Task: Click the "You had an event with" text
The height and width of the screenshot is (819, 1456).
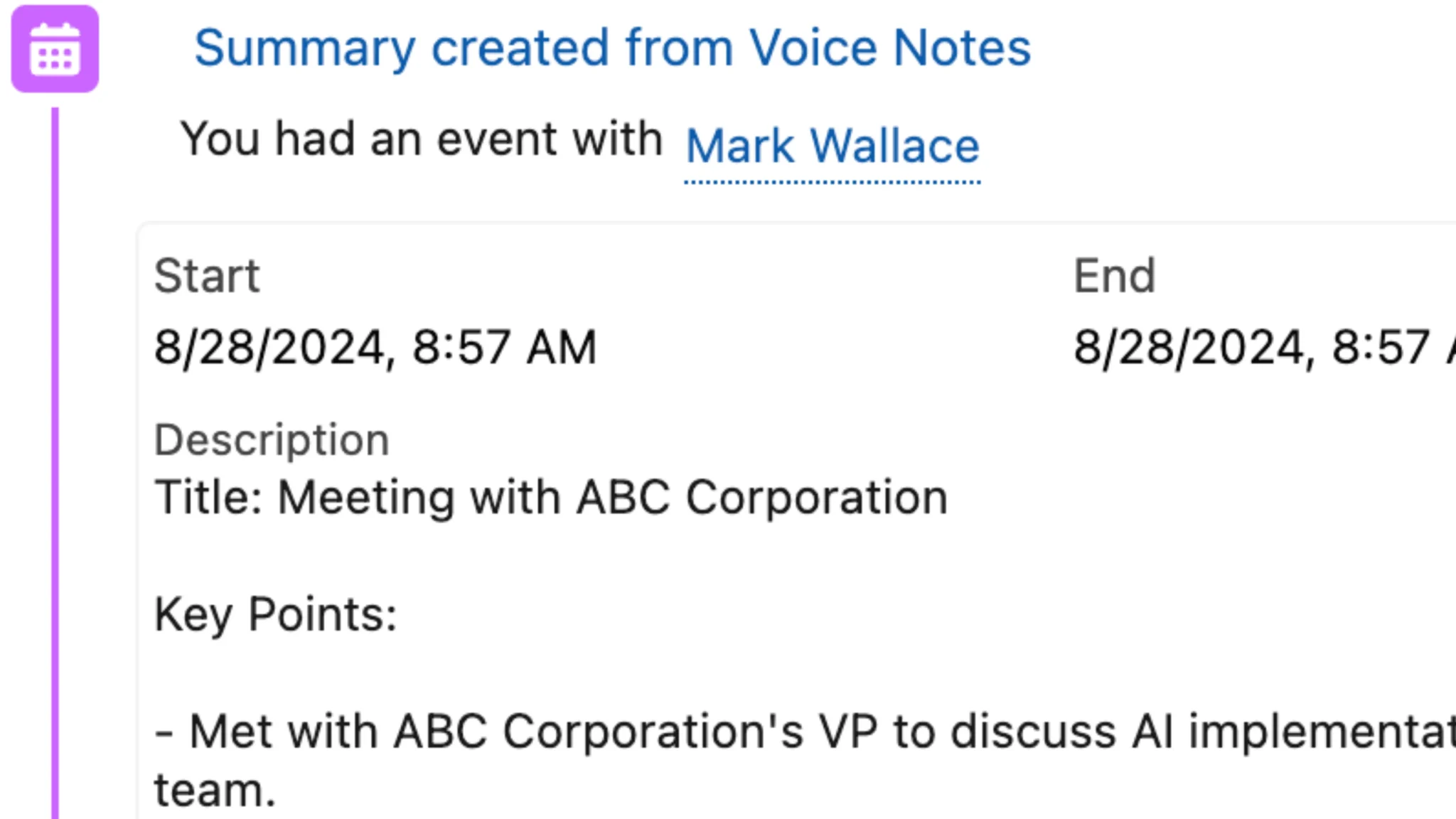Action: [x=421, y=139]
